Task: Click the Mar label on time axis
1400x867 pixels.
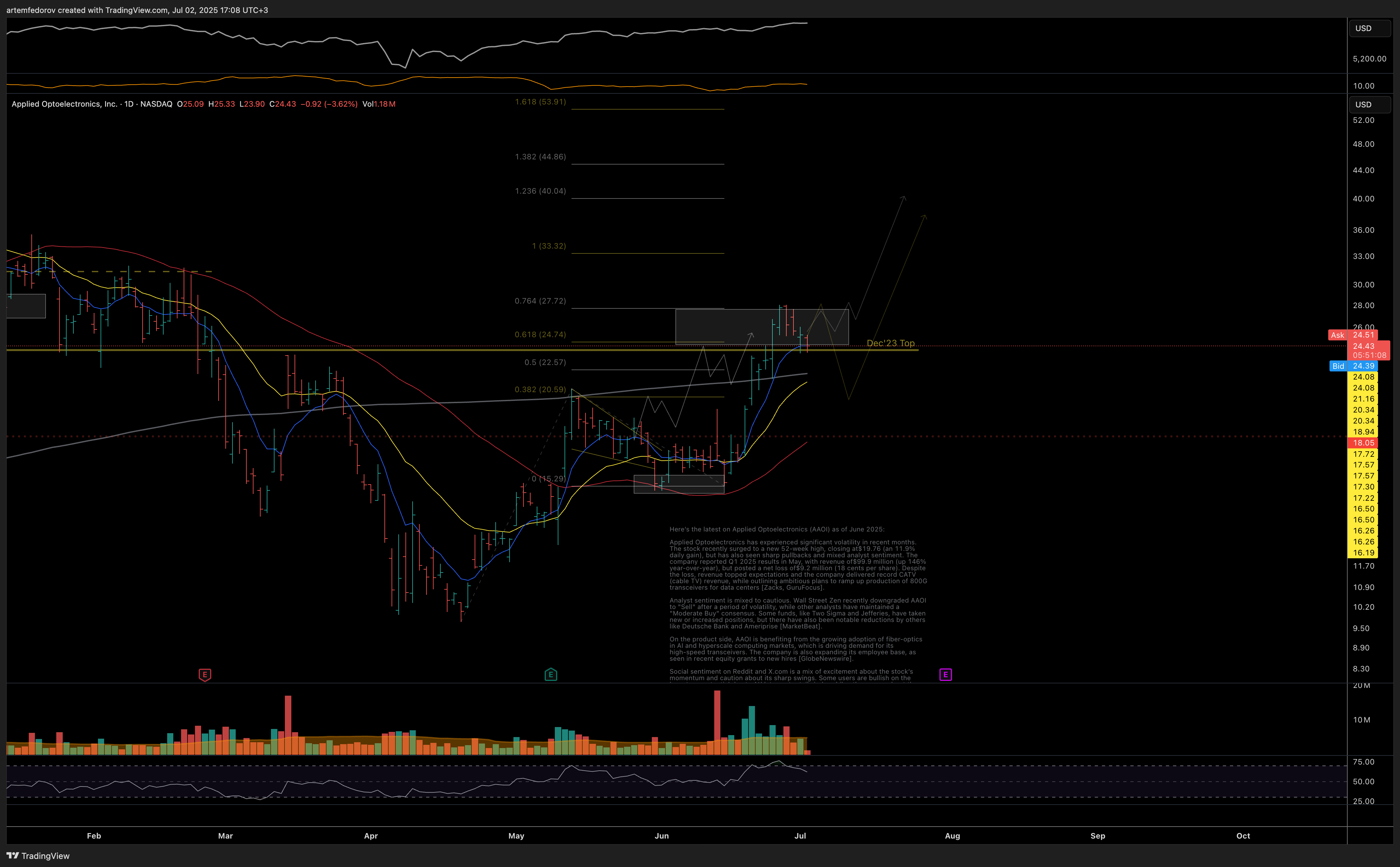Action: pos(225,836)
